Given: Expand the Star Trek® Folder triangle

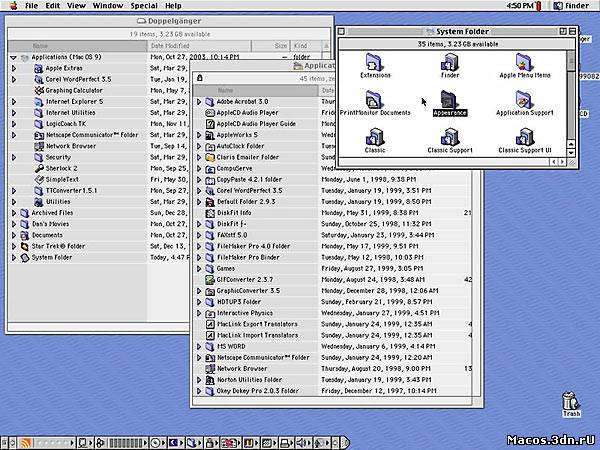Looking at the screenshot, I should coord(14,246).
